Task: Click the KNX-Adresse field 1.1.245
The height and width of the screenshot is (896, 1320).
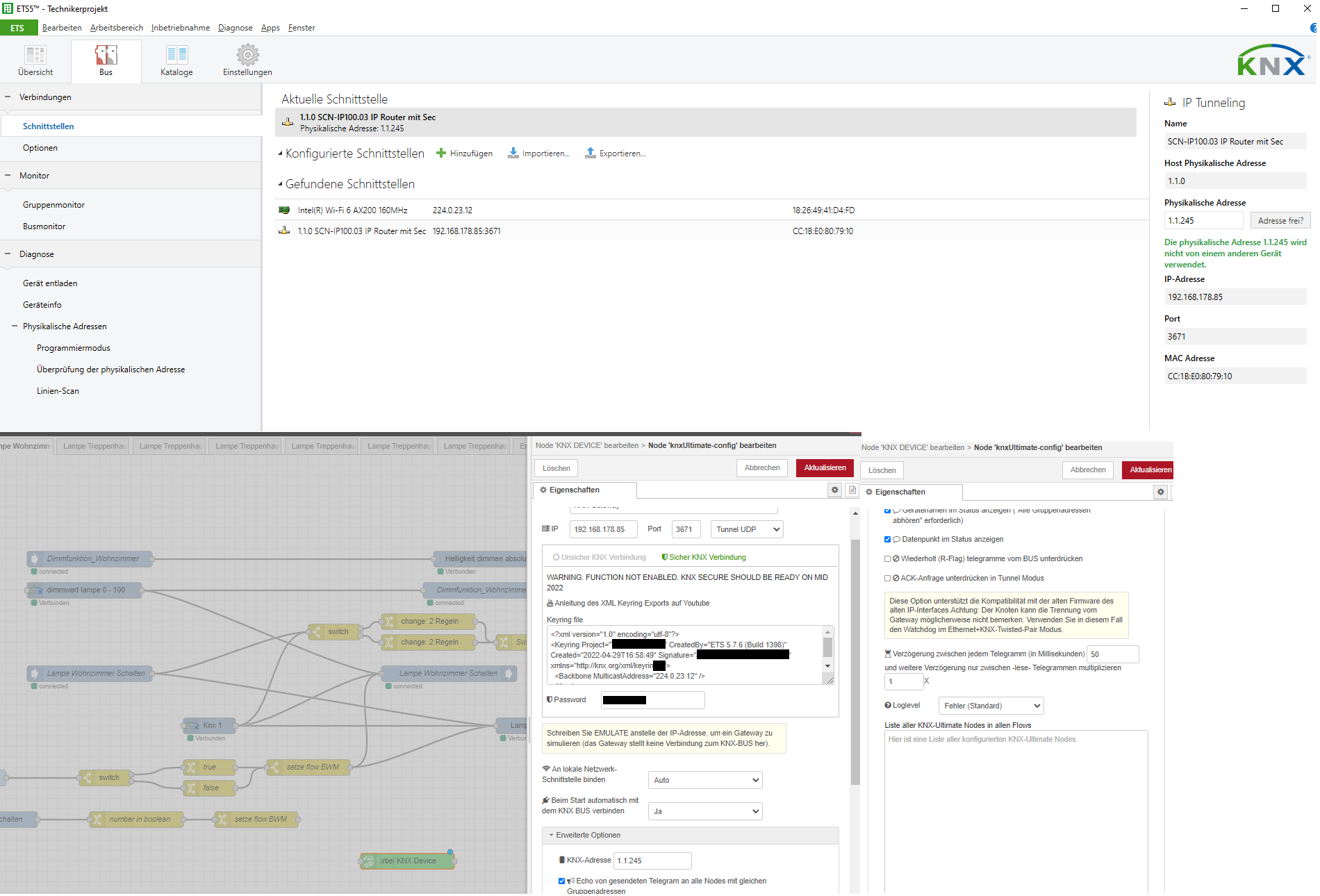Action: (652, 861)
